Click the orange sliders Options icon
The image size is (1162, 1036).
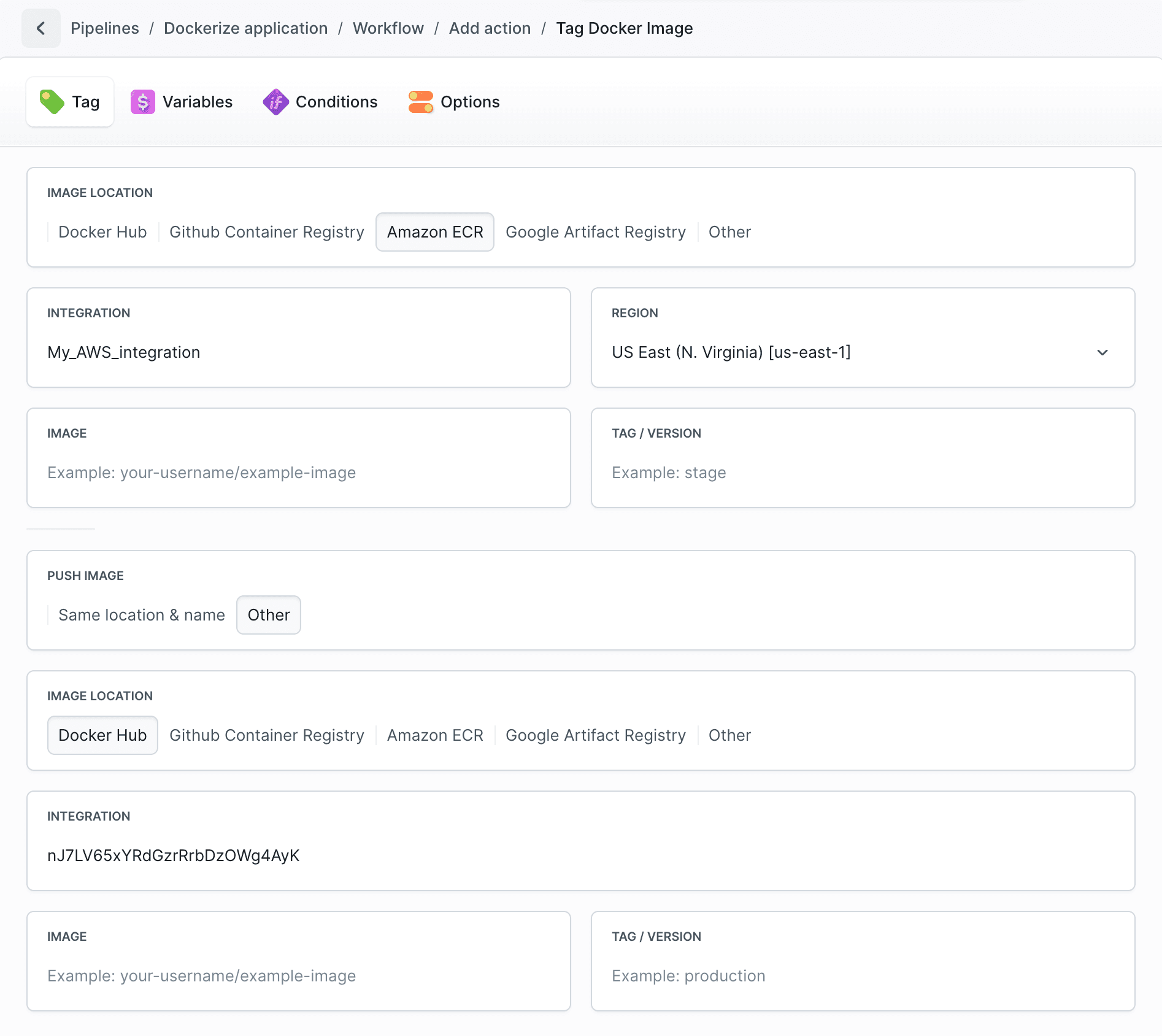[x=421, y=101]
